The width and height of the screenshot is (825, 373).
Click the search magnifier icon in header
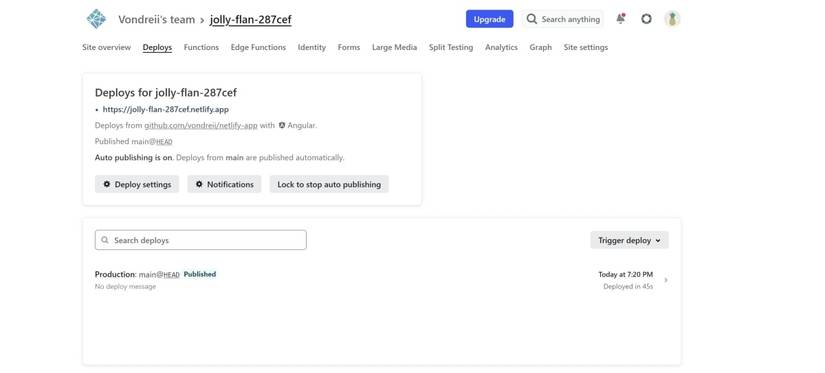tap(532, 19)
